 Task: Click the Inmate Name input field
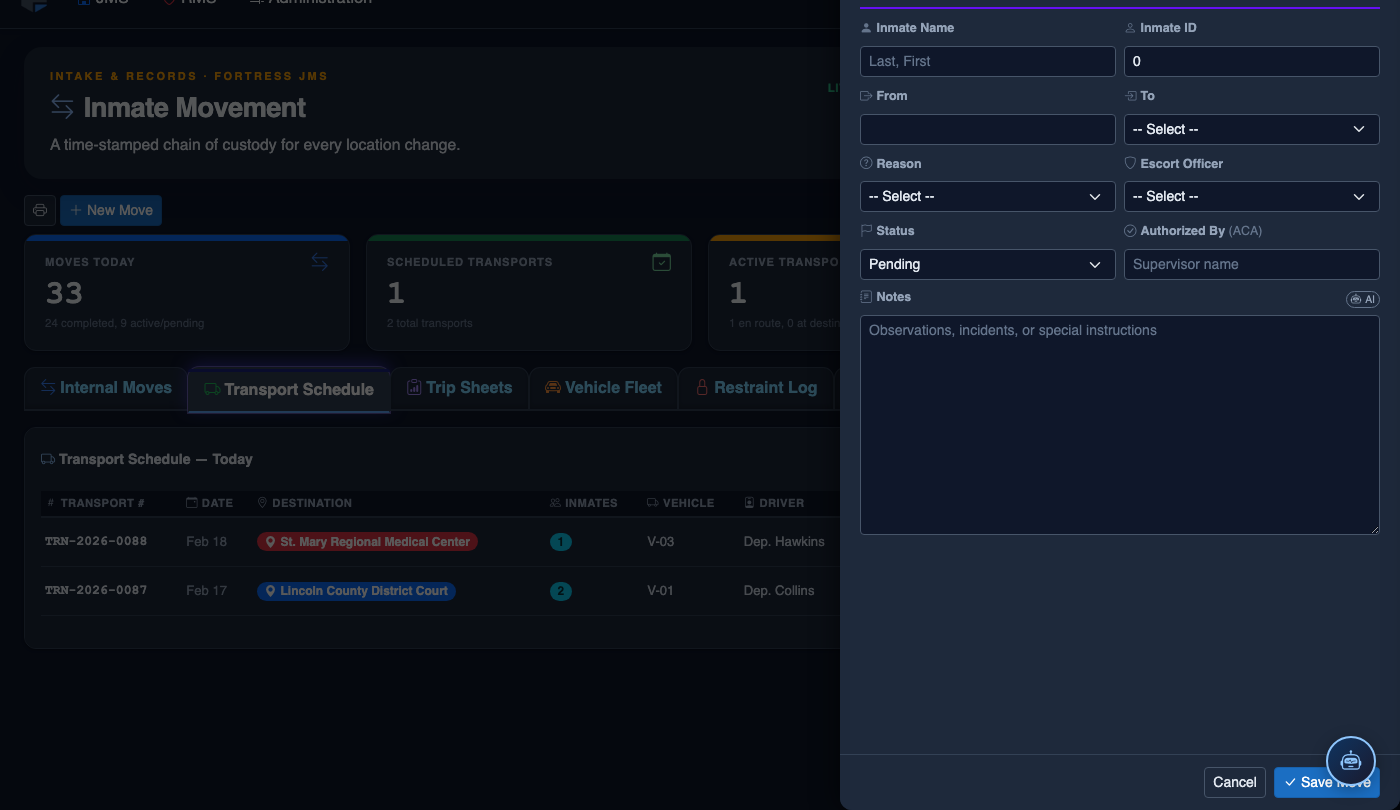(x=987, y=61)
